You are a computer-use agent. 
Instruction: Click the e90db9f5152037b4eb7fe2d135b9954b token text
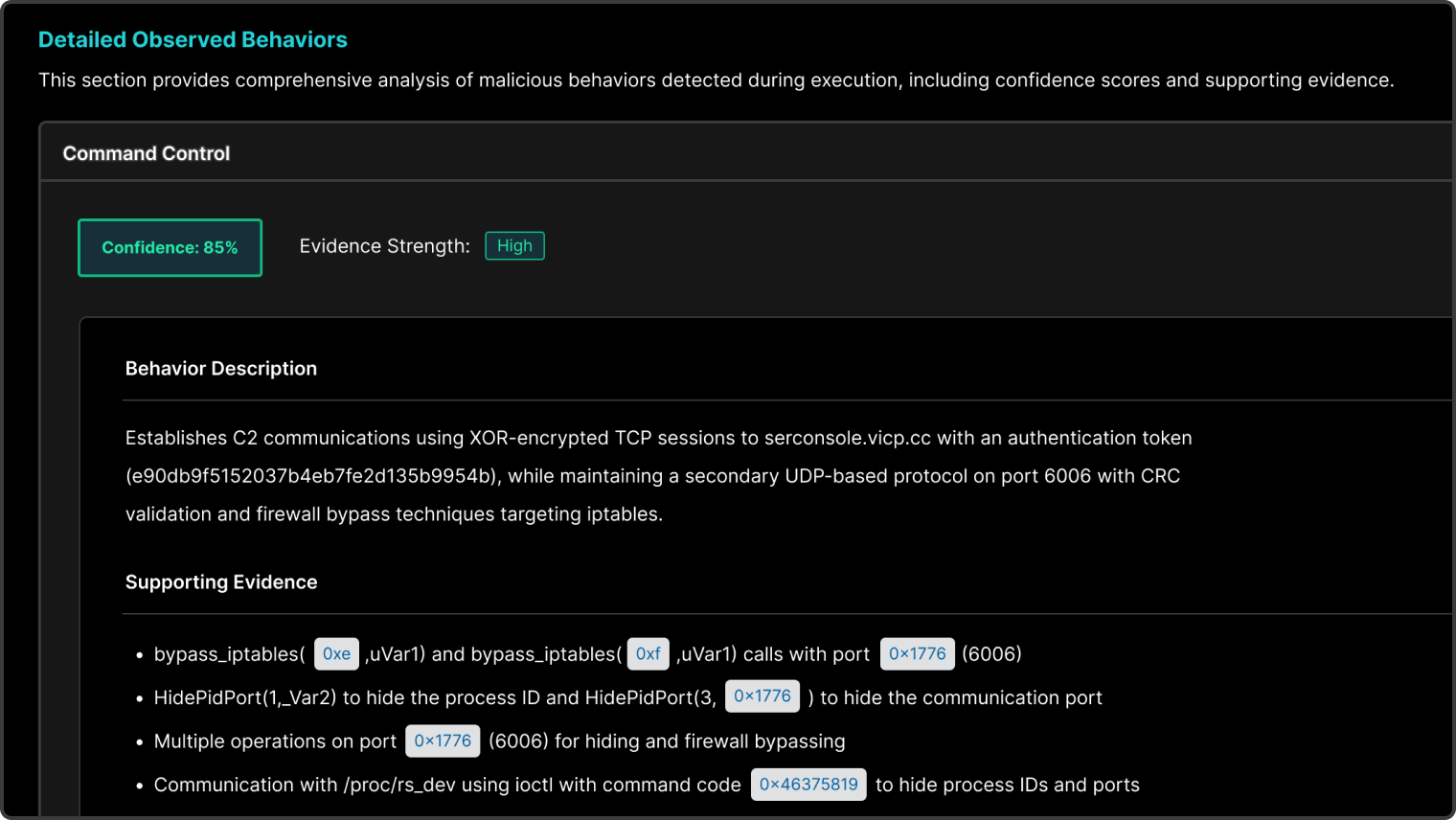(311, 476)
